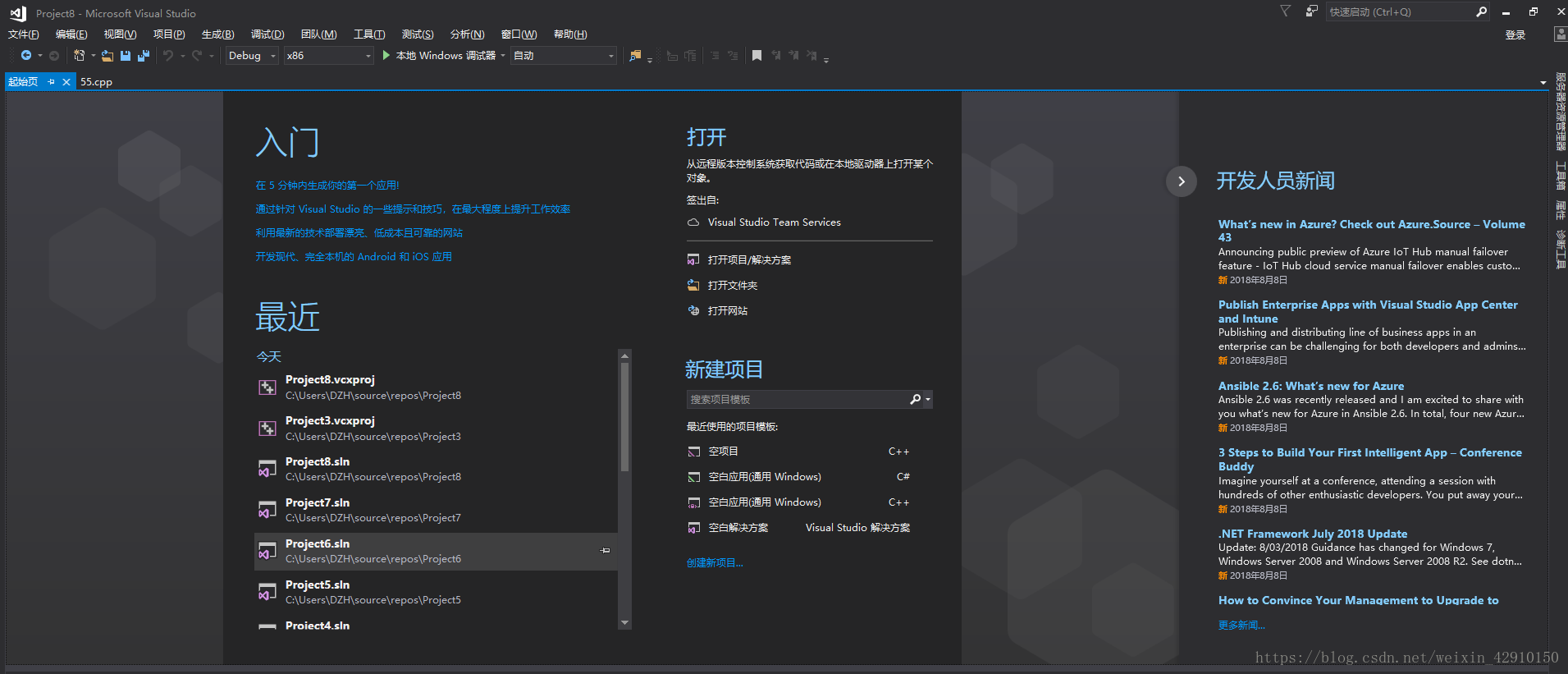The image size is (1568, 674).
Task: Click the 登录 sign-in link
Action: point(1515,34)
